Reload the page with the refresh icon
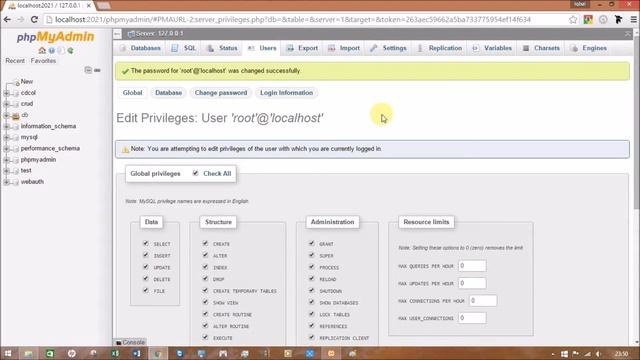 click(35, 19)
